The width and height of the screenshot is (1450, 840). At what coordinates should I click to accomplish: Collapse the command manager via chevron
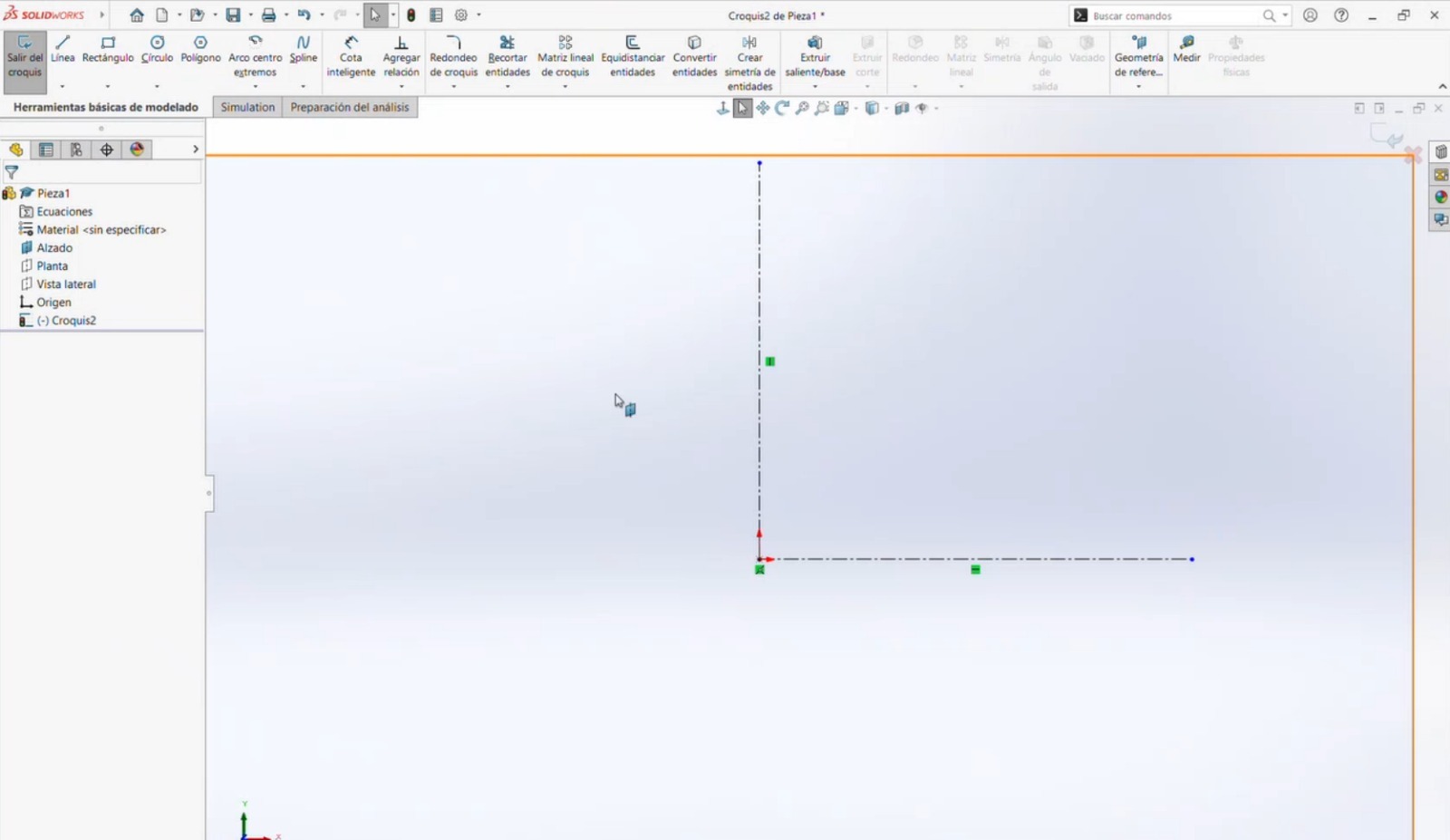pos(1443,88)
